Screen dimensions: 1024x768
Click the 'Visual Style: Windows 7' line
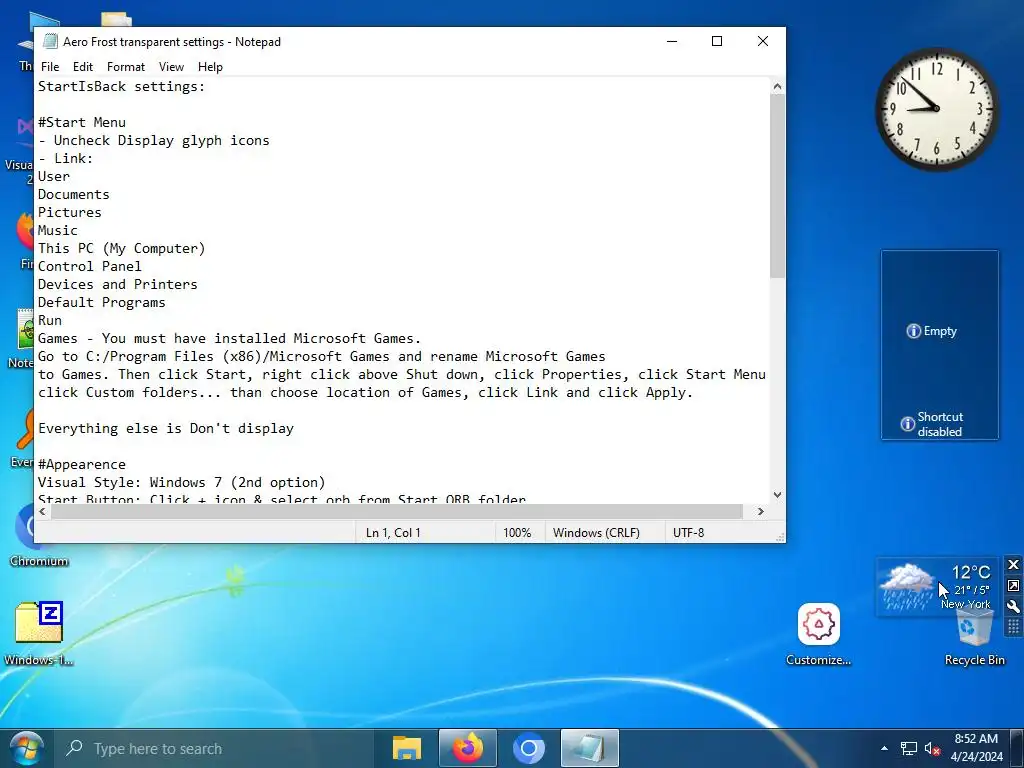pyautogui.click(x=182, y=482)
